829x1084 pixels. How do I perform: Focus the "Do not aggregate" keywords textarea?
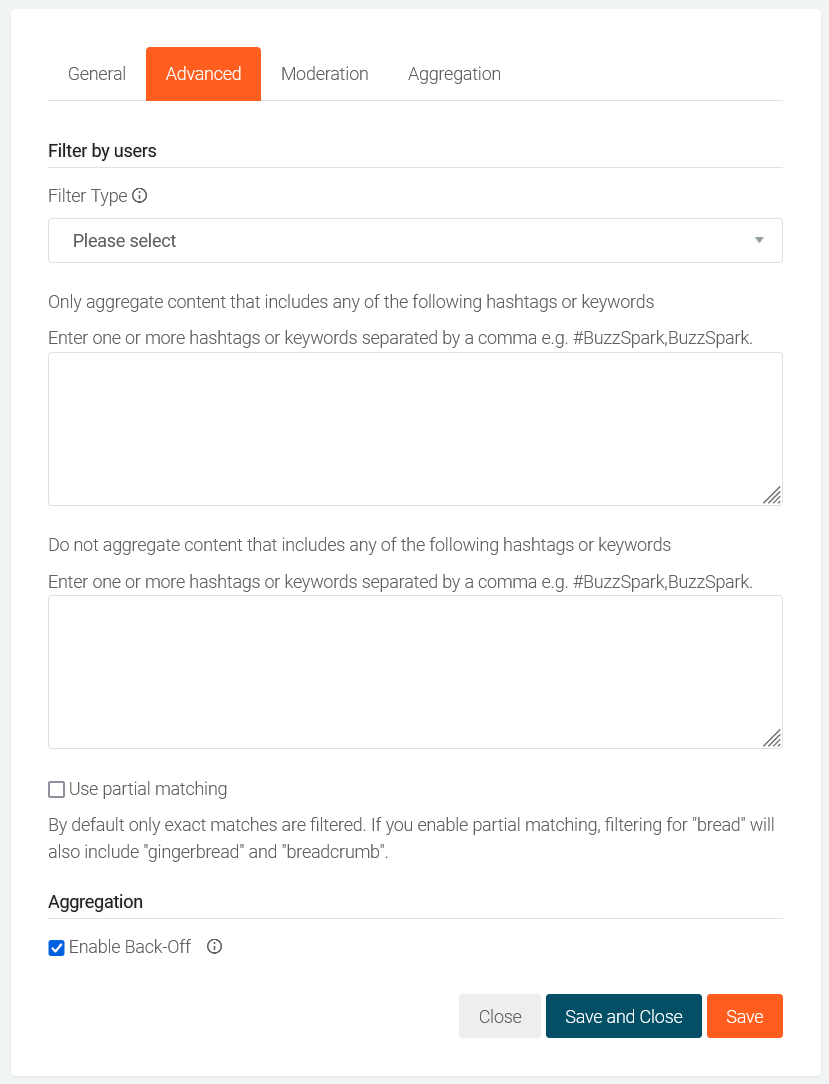(414, 672)
